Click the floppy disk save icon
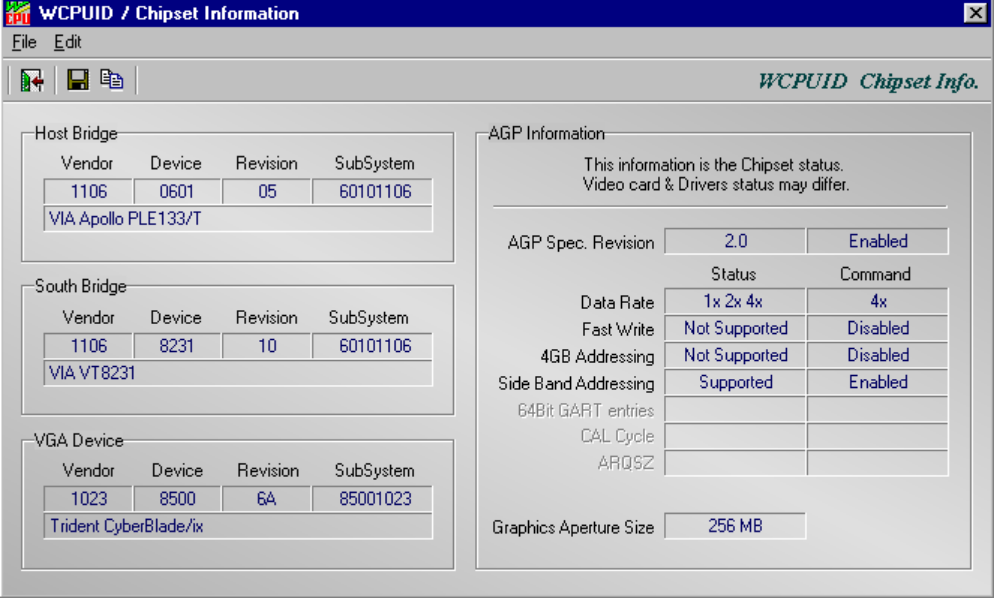This screenshot has width=994, height=598. click(x=78, y=80)
